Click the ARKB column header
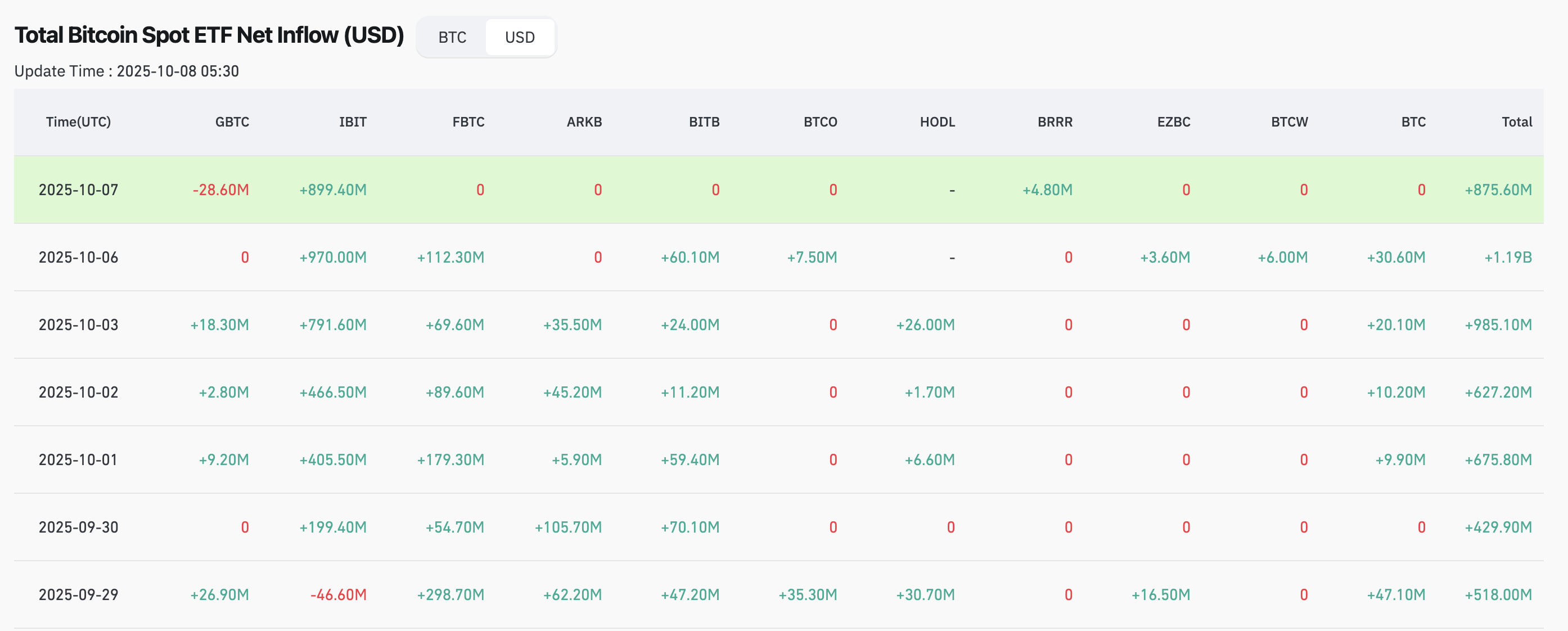The image size is (1568, 631). point(584,121)
